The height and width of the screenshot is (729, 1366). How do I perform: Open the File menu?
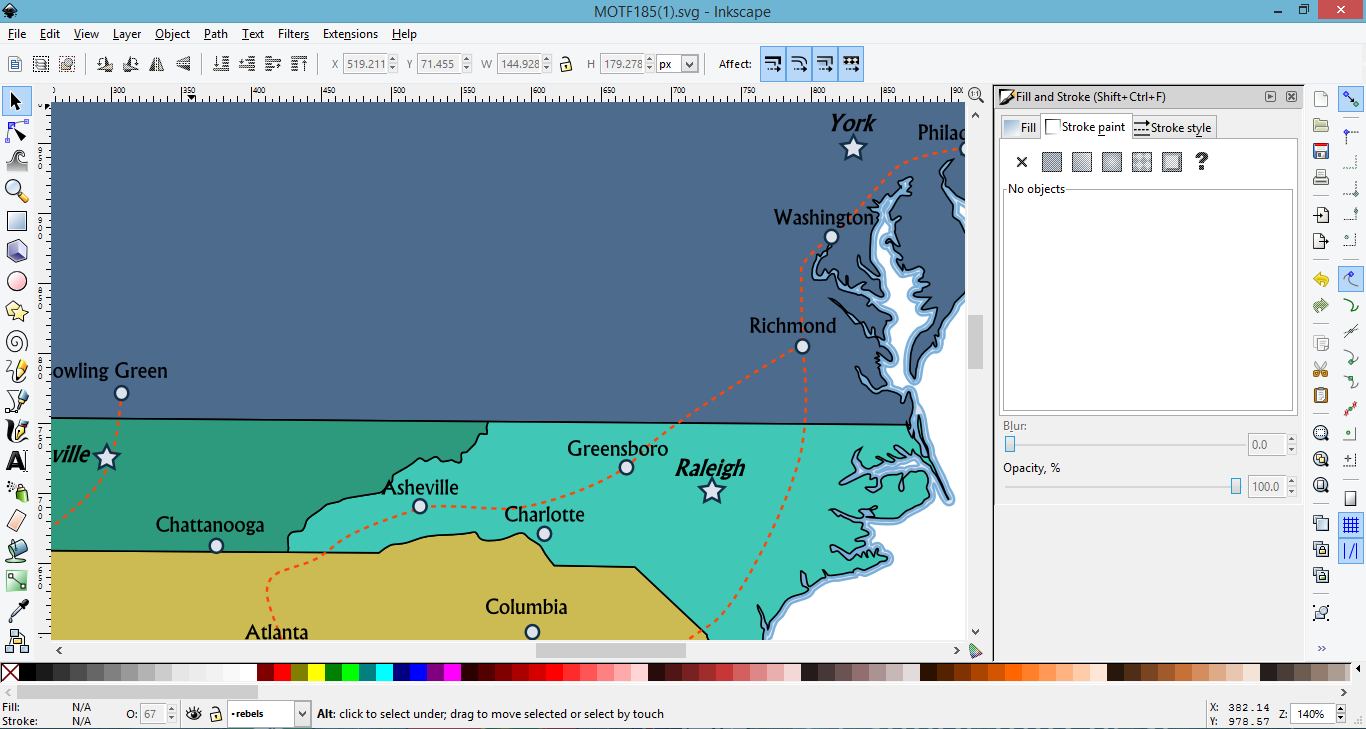[x=17, y=34]
